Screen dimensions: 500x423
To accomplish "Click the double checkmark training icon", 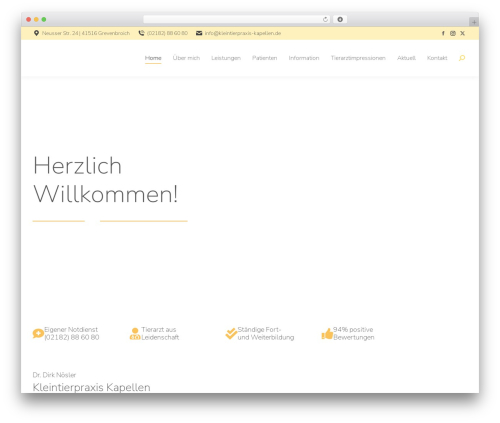I will [x=231, y=333].
